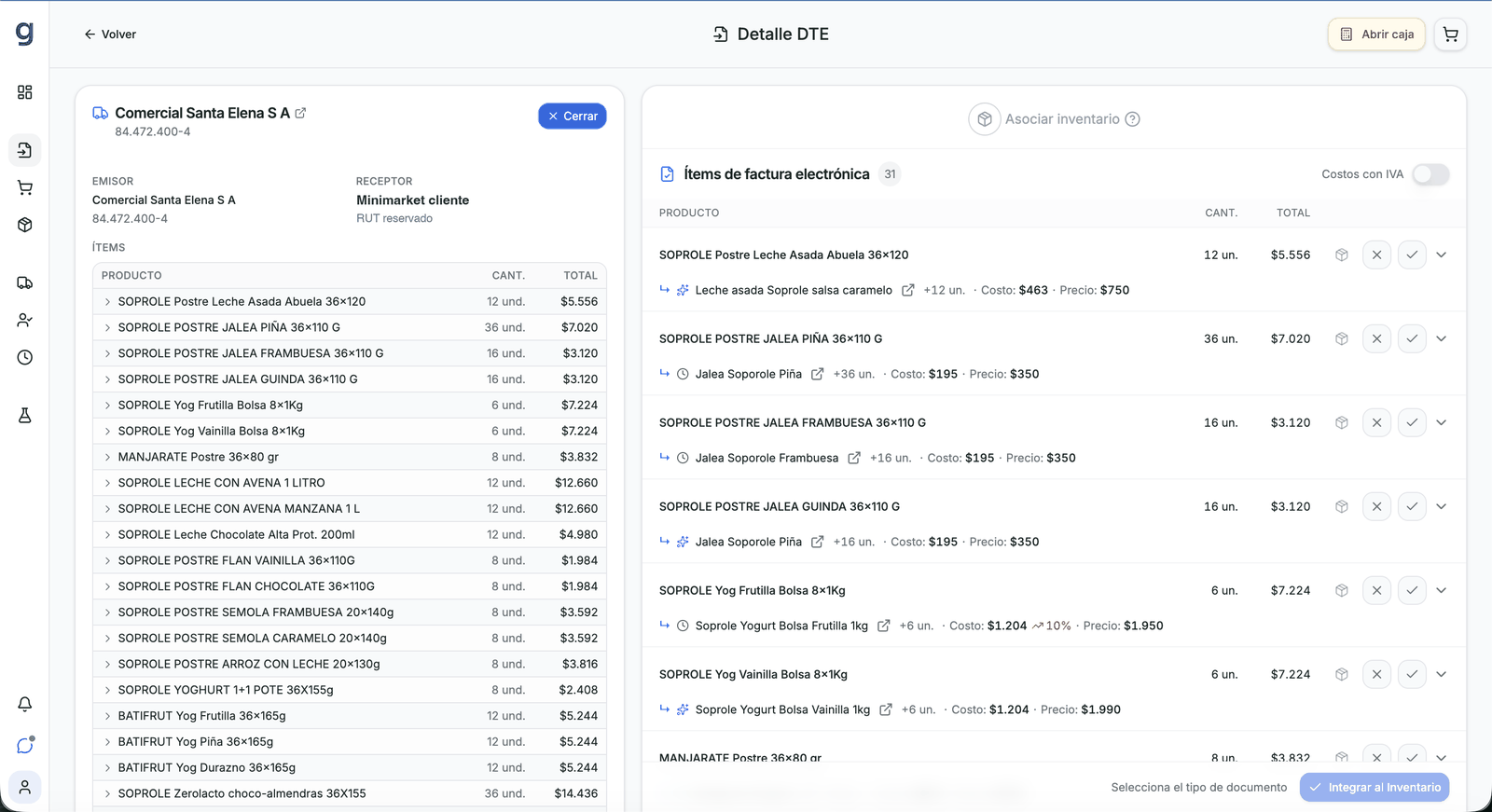Click Minimarket cliente receptor name
The image size is (1492, 812).
coord(413,200)
